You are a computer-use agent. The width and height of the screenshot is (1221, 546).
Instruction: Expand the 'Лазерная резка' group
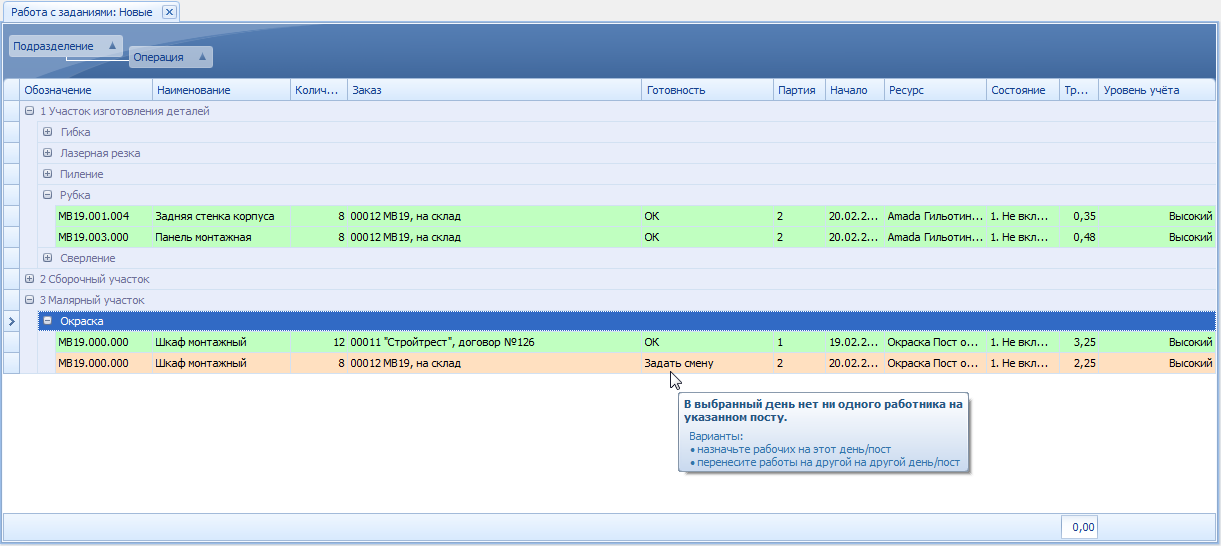pos(48,153)
